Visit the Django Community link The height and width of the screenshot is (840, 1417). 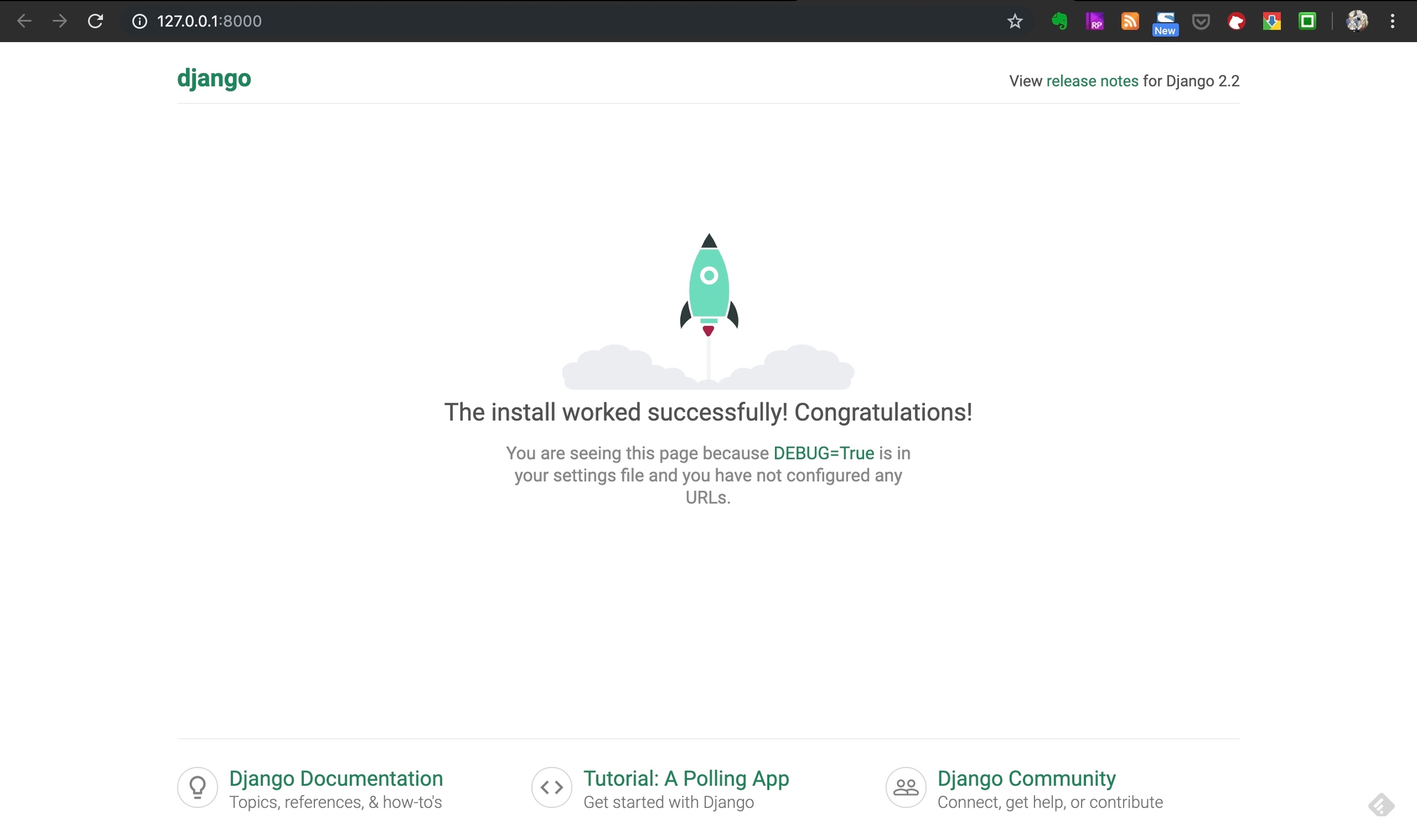click(x=1026, y=779)
